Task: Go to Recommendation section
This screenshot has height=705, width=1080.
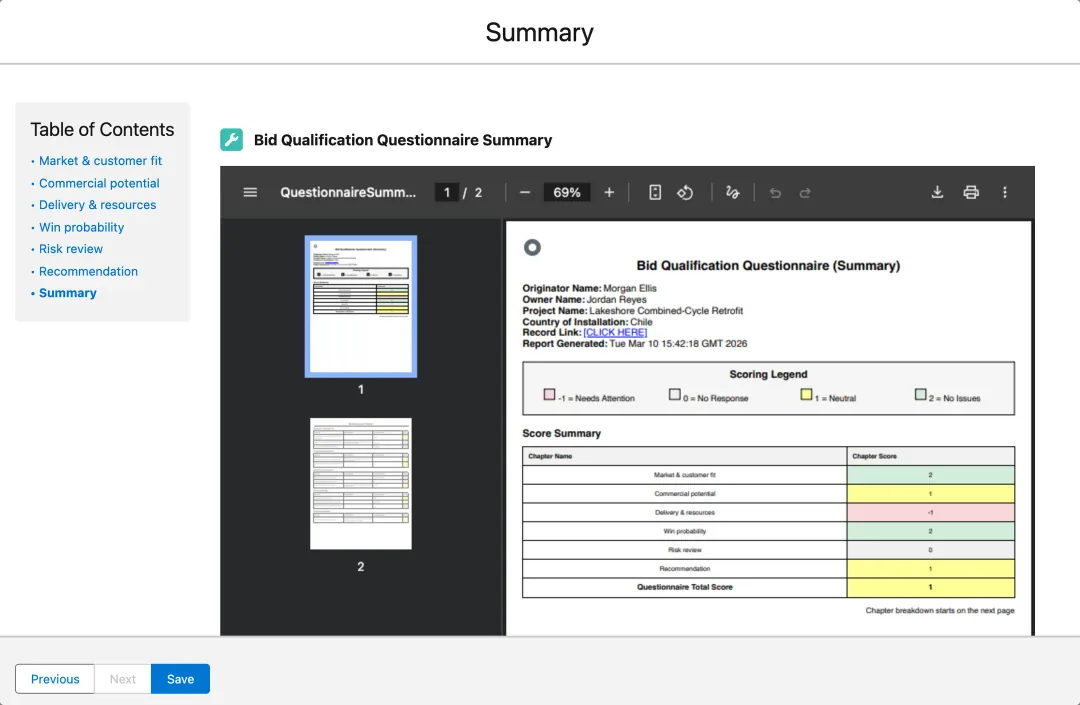Action: 88,271
